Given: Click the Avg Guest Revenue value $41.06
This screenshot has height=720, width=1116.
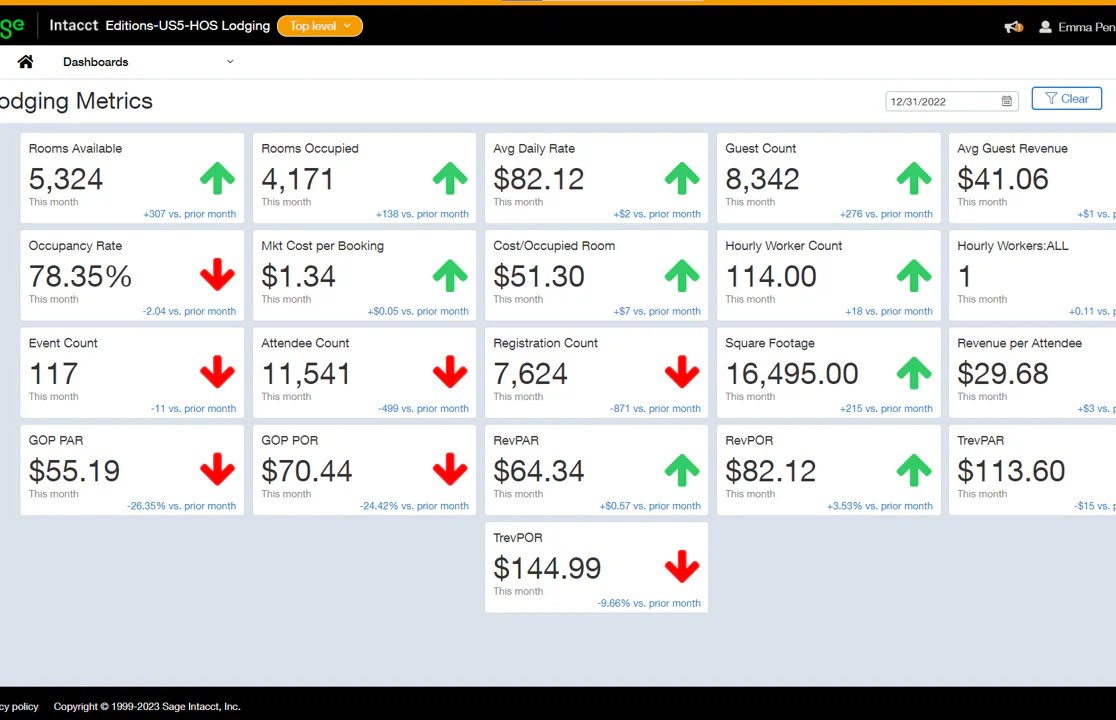Looking at the screenshot, I should coord(1003,179).
